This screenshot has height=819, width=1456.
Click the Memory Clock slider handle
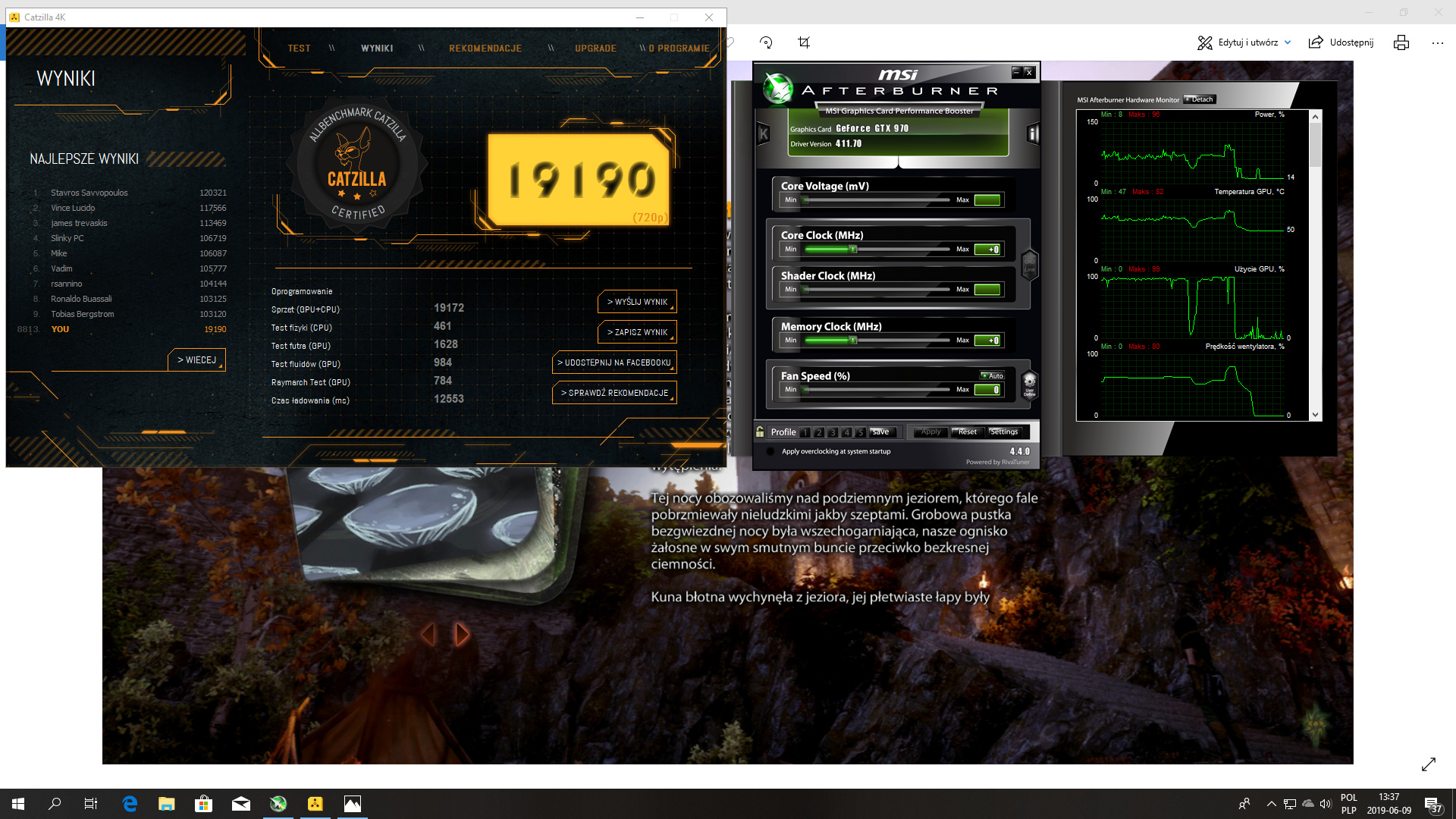[853, 340]
